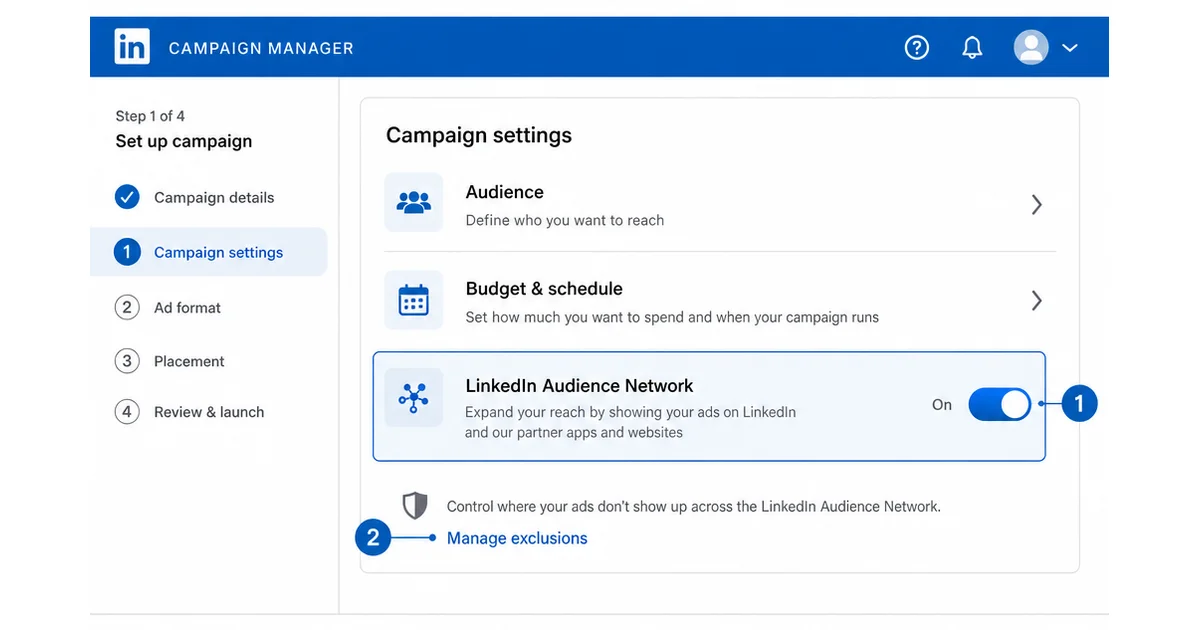Go to Placement step

click(189, 362)
